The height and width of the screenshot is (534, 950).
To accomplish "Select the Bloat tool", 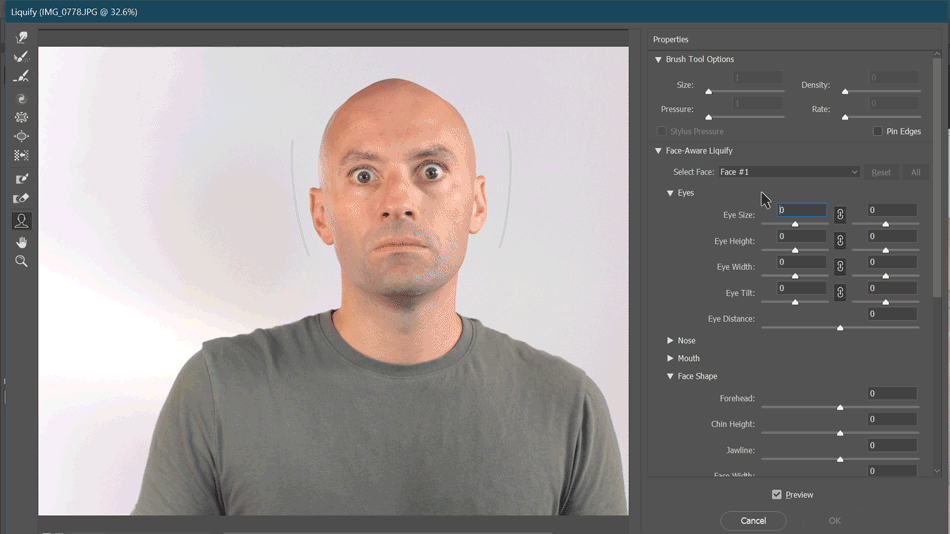I will (21, 136).
